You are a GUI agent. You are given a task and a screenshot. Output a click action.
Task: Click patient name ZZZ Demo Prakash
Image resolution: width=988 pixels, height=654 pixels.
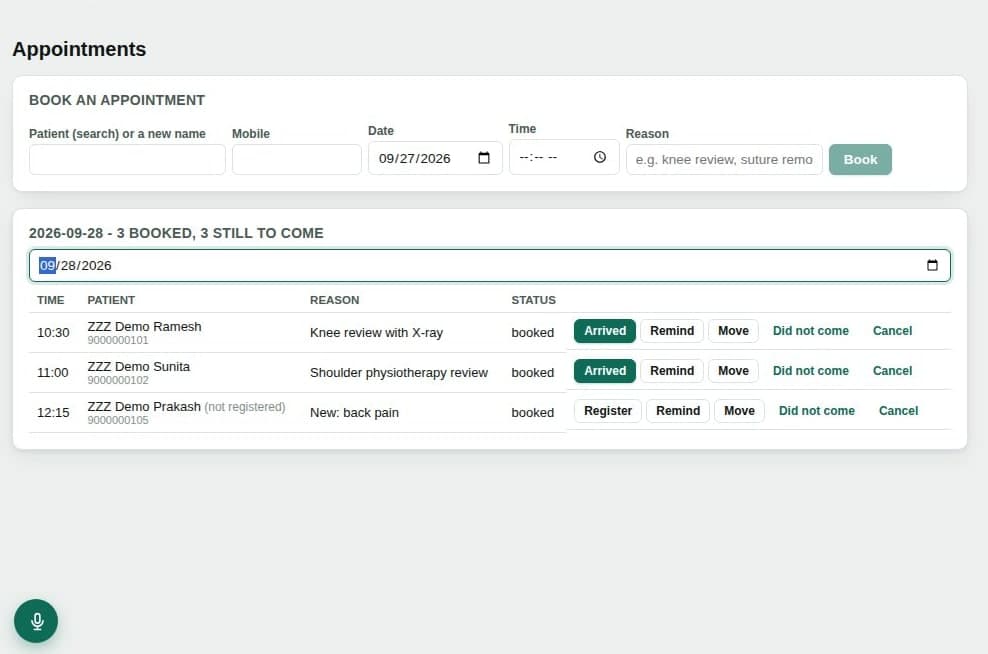144,406
